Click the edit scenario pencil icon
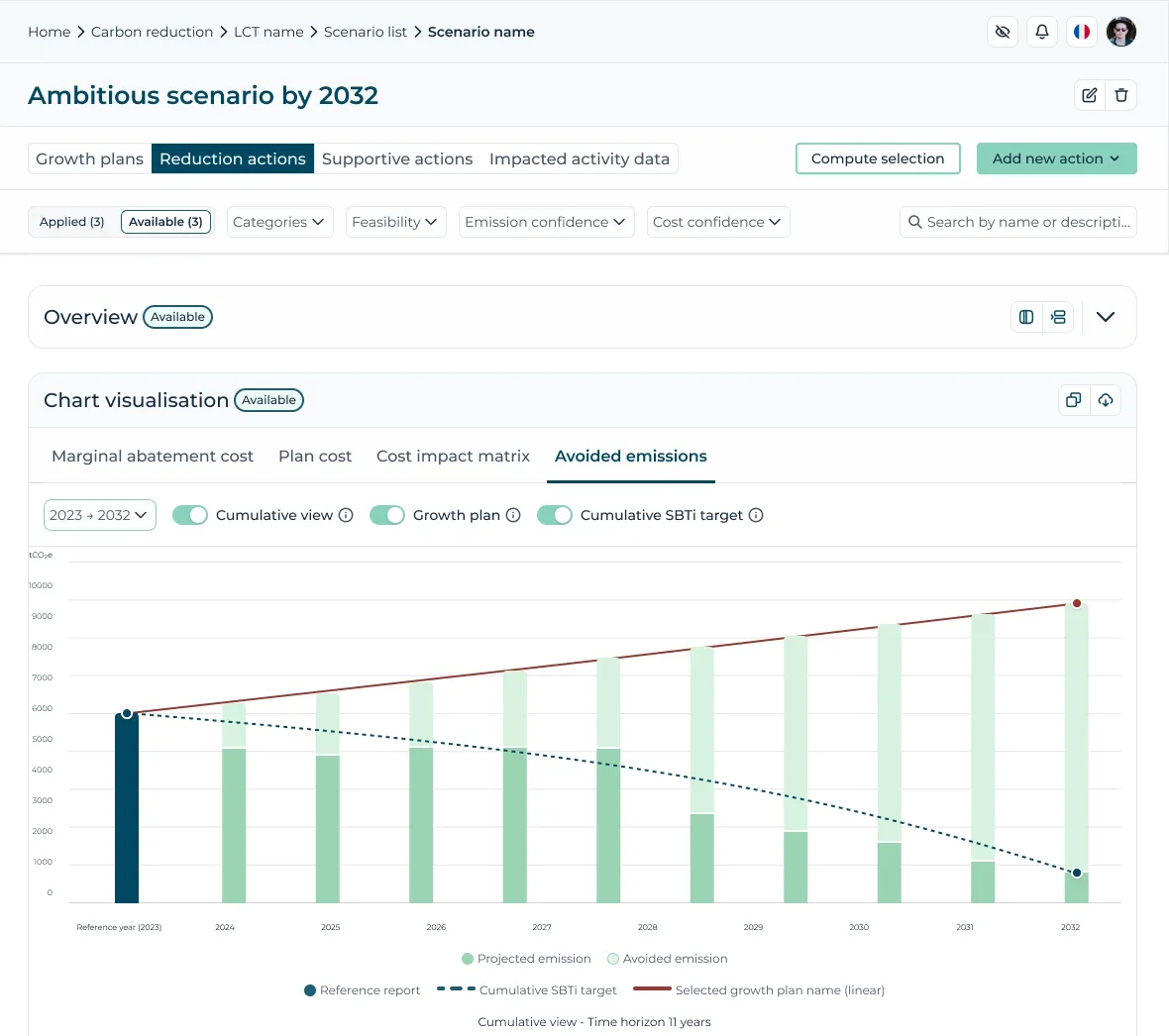The height and width of the screenshot is (1036, 1169). [x=1089, y=95]
